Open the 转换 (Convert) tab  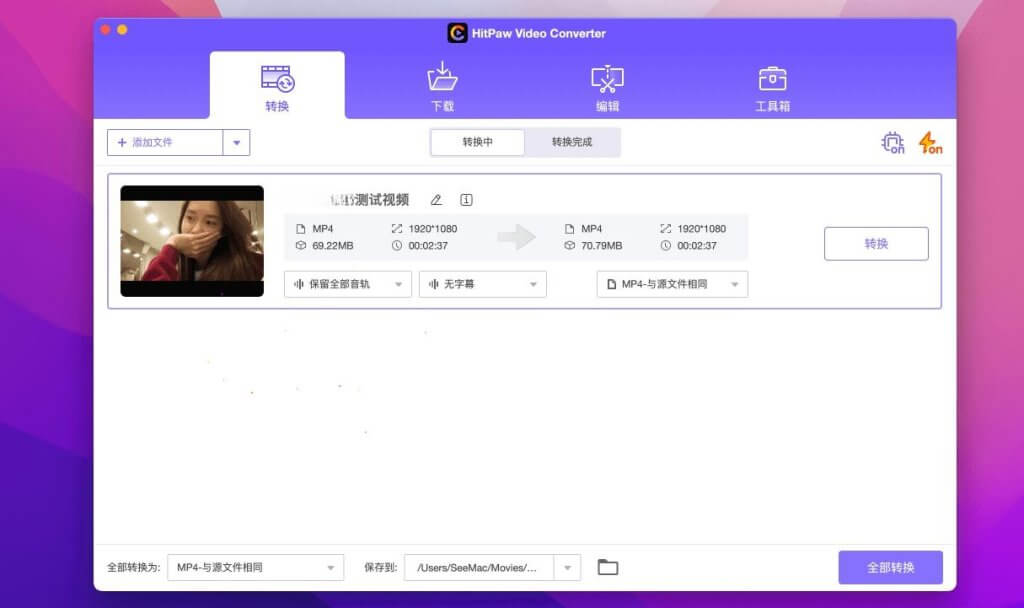[277, 87]
